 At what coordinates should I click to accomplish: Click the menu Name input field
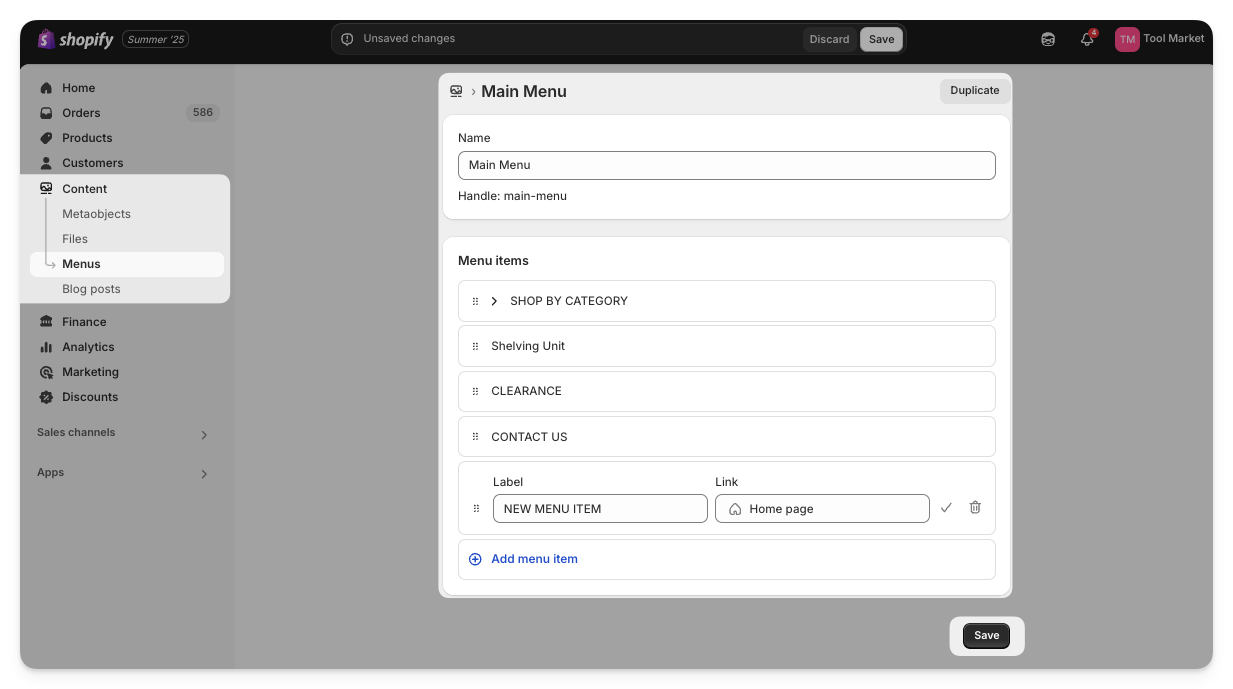pos(726,165)
